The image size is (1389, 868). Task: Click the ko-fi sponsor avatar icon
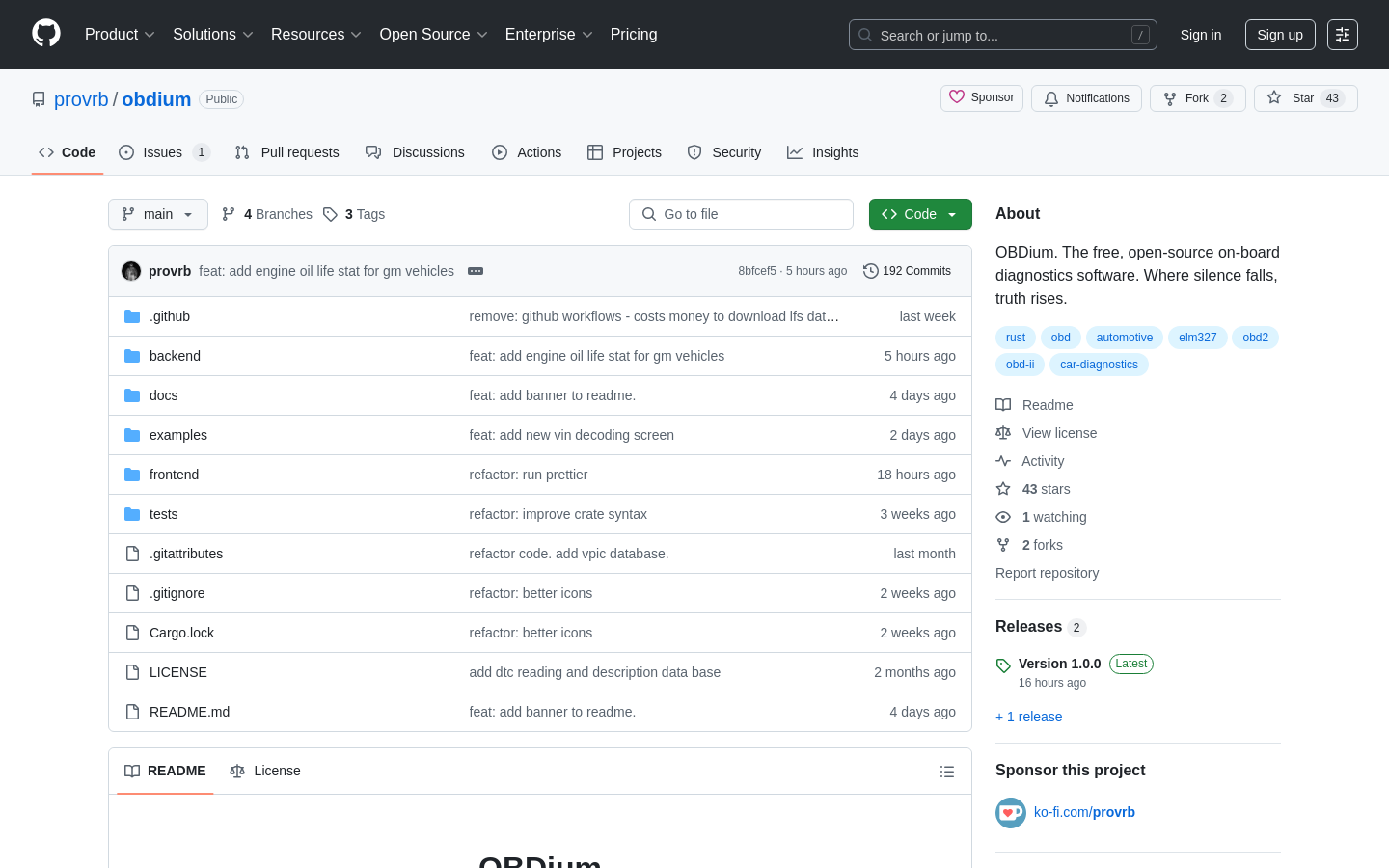(x=1011, y=813)
